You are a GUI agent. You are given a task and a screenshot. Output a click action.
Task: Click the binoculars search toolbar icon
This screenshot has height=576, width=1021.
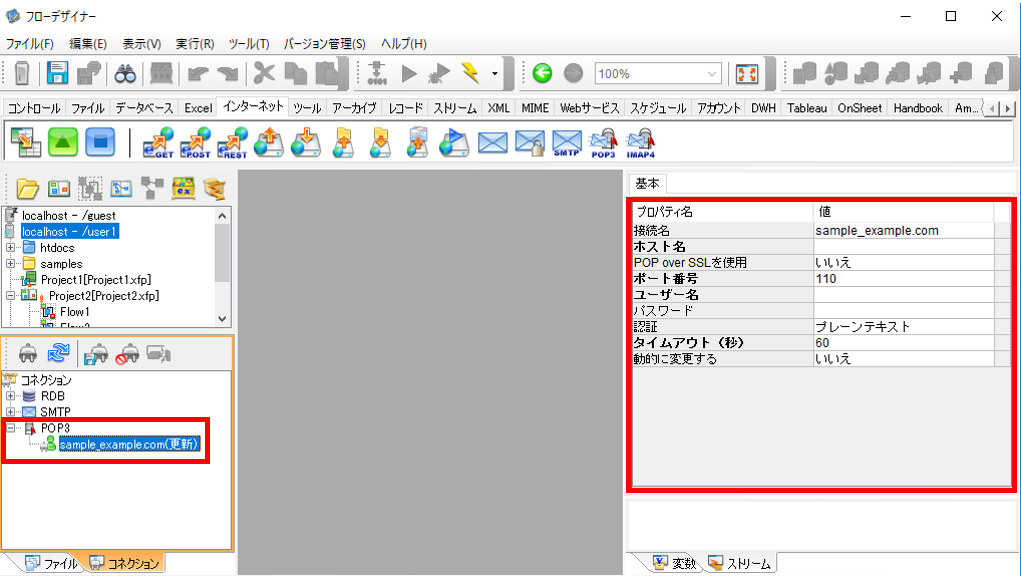pyautogui.click(x=125, y=74)
